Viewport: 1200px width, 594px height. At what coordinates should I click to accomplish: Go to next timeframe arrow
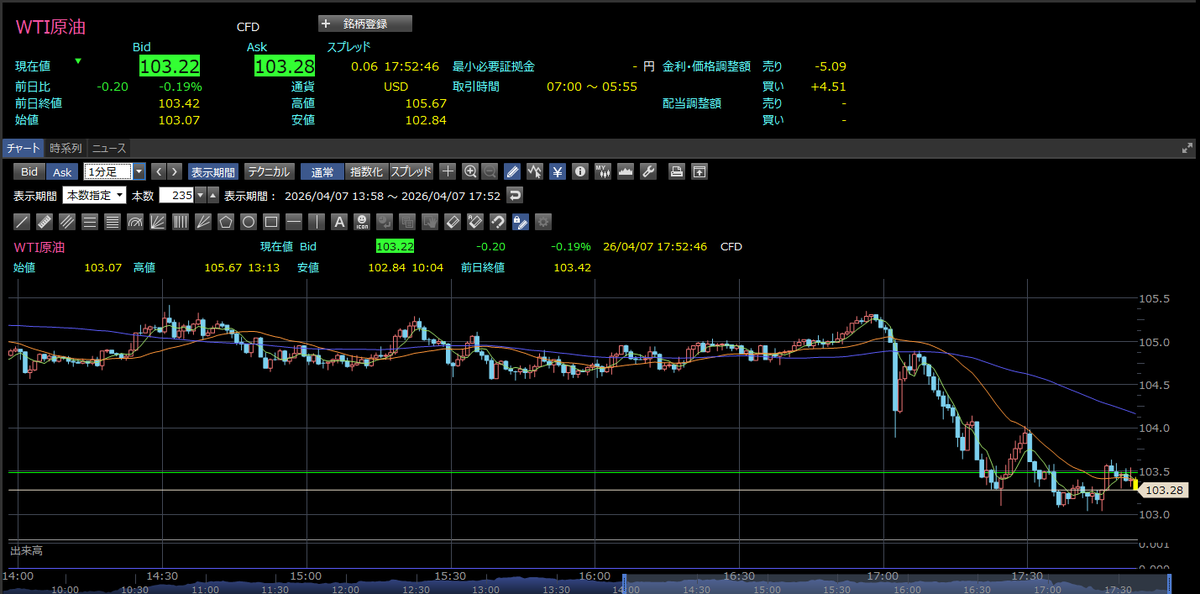click(174, 171)
